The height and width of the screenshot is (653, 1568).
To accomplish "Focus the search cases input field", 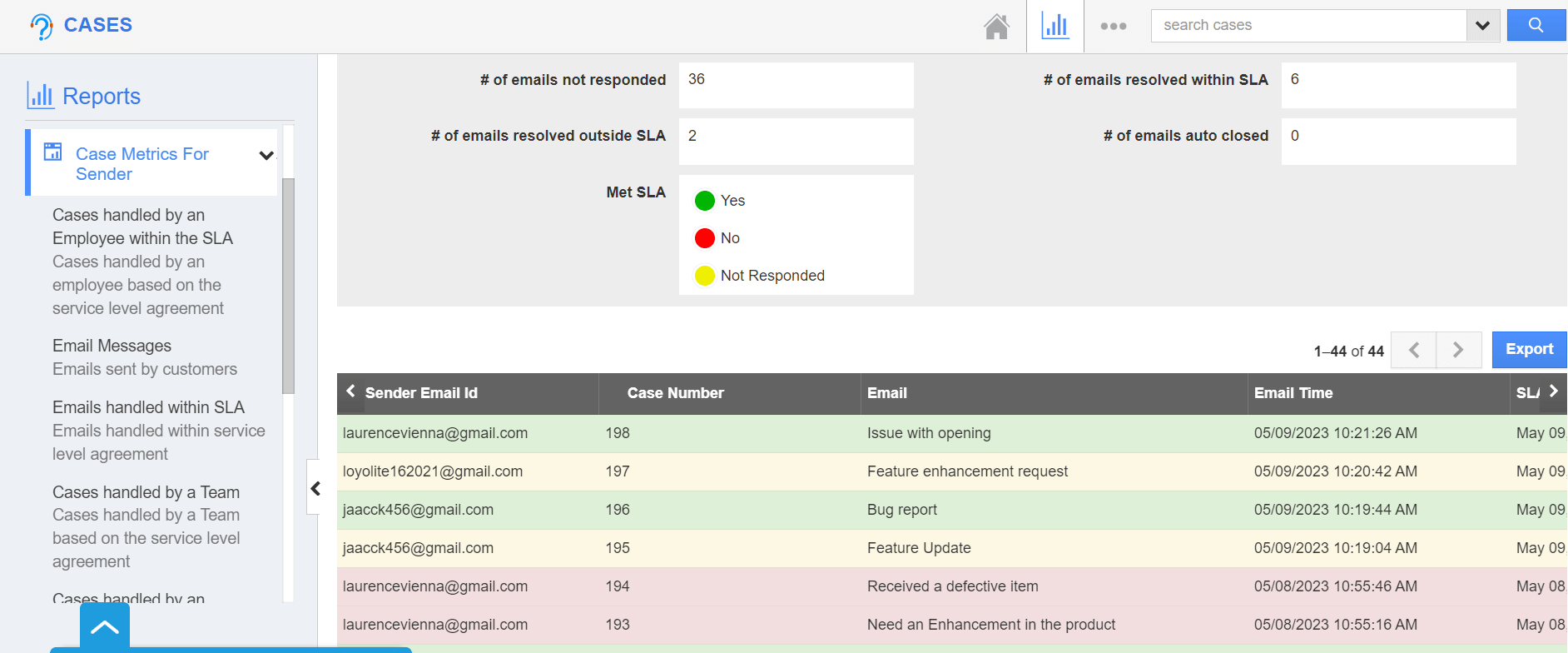I will (1308, 26).
